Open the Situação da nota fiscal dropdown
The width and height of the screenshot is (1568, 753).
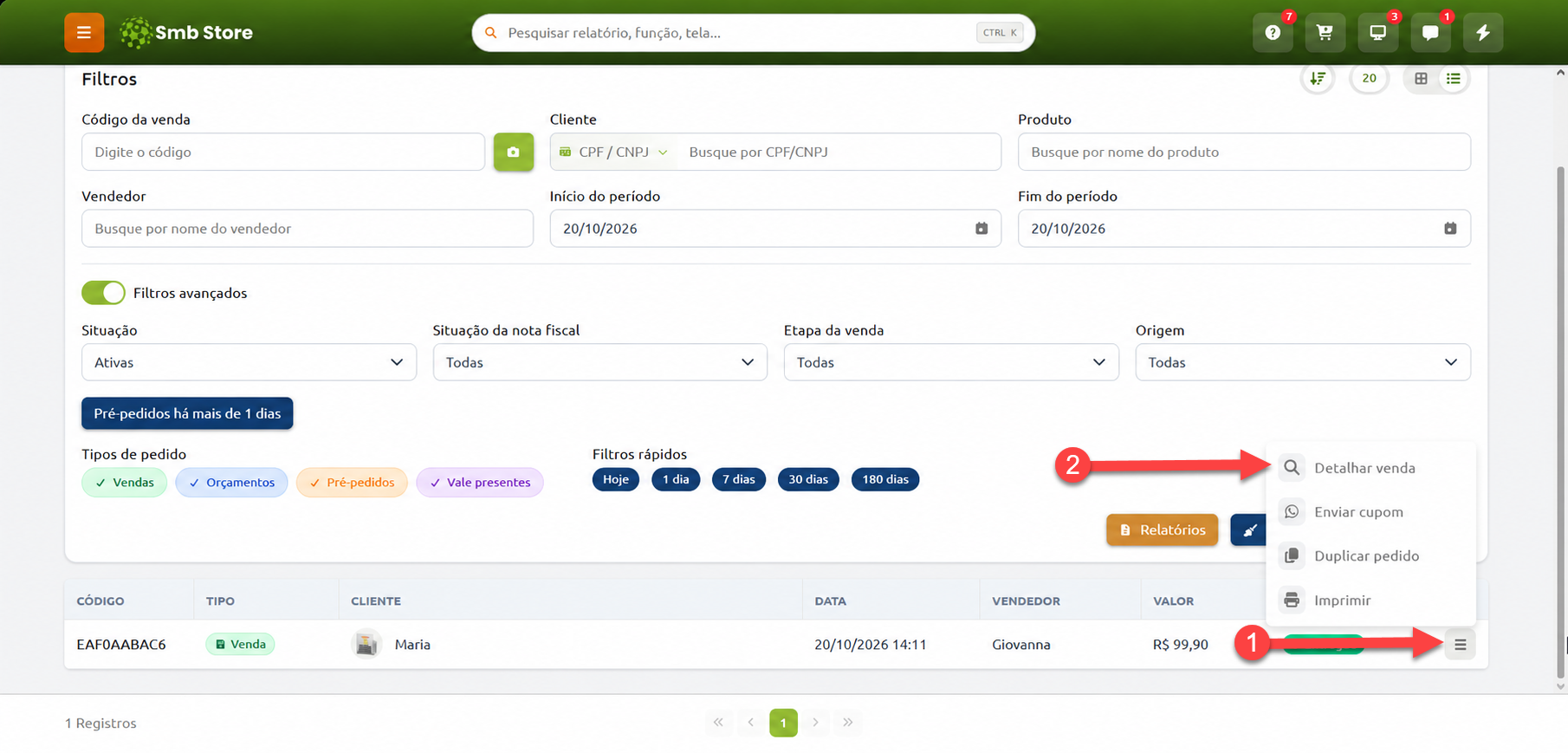tap(599, 362)
